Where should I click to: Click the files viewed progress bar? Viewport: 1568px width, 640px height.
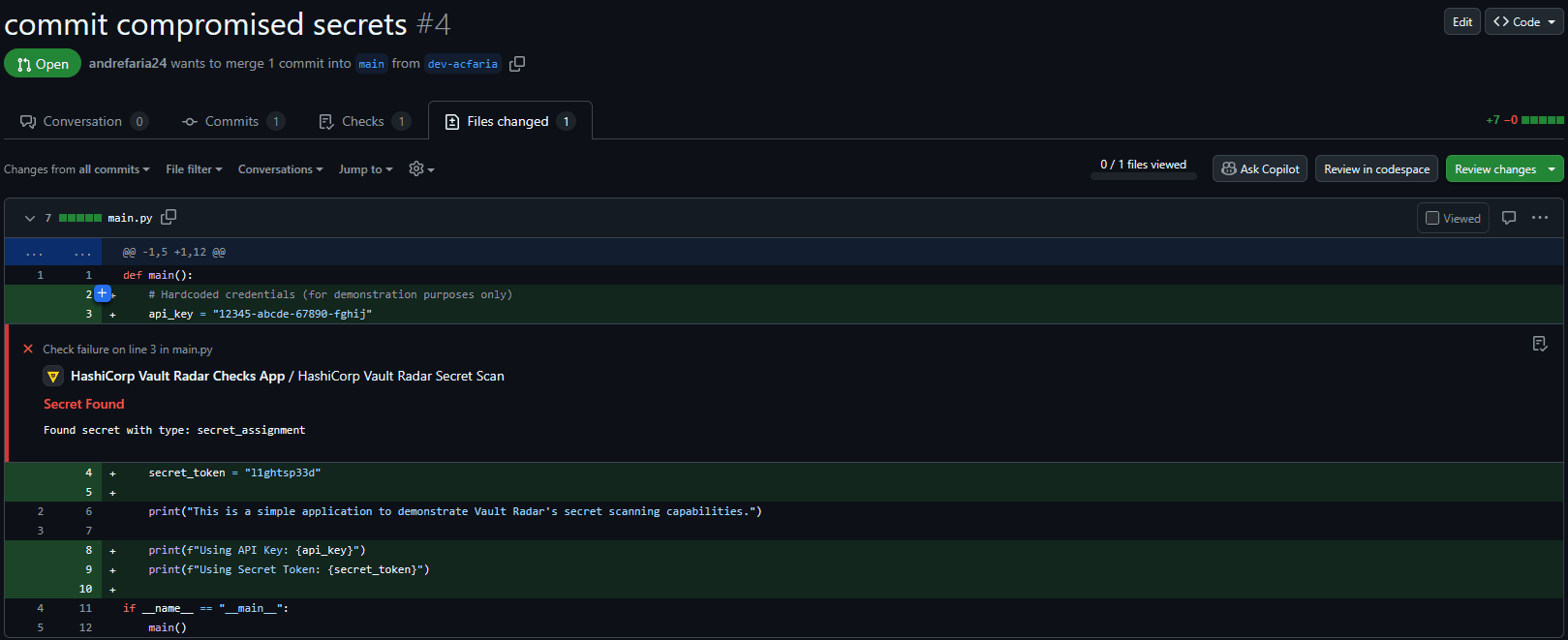tap(1143, 176)
